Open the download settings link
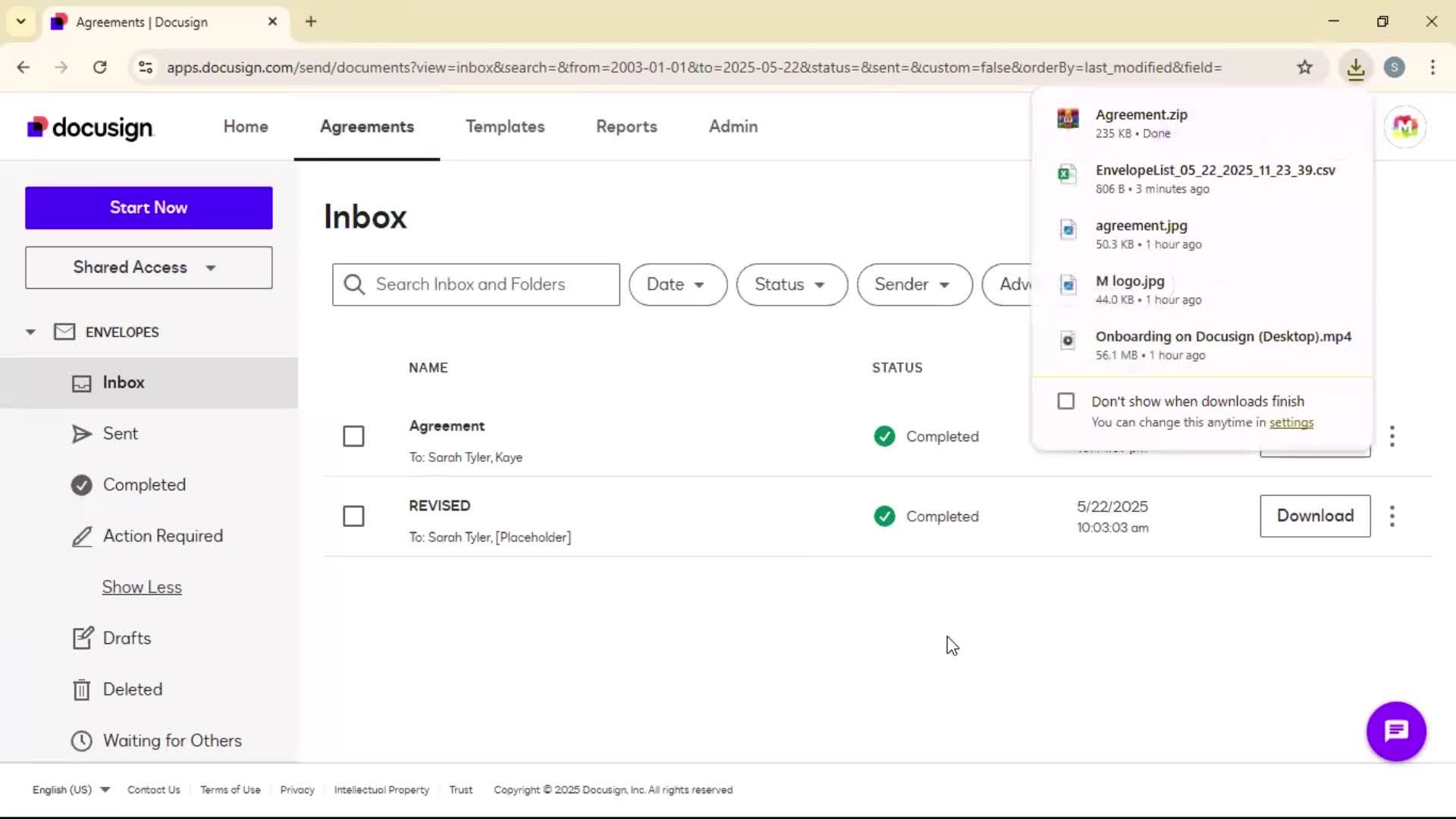The width and height of the screenshot is (1456, 819). click(x=1291, y=422)
